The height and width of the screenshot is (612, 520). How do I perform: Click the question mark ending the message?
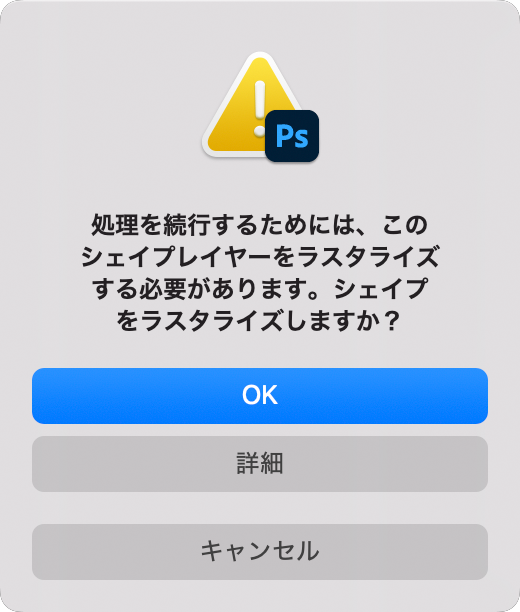(391, 321)
